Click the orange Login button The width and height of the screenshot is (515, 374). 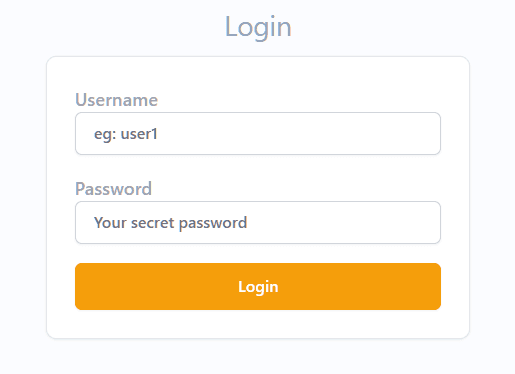(258, 286)
